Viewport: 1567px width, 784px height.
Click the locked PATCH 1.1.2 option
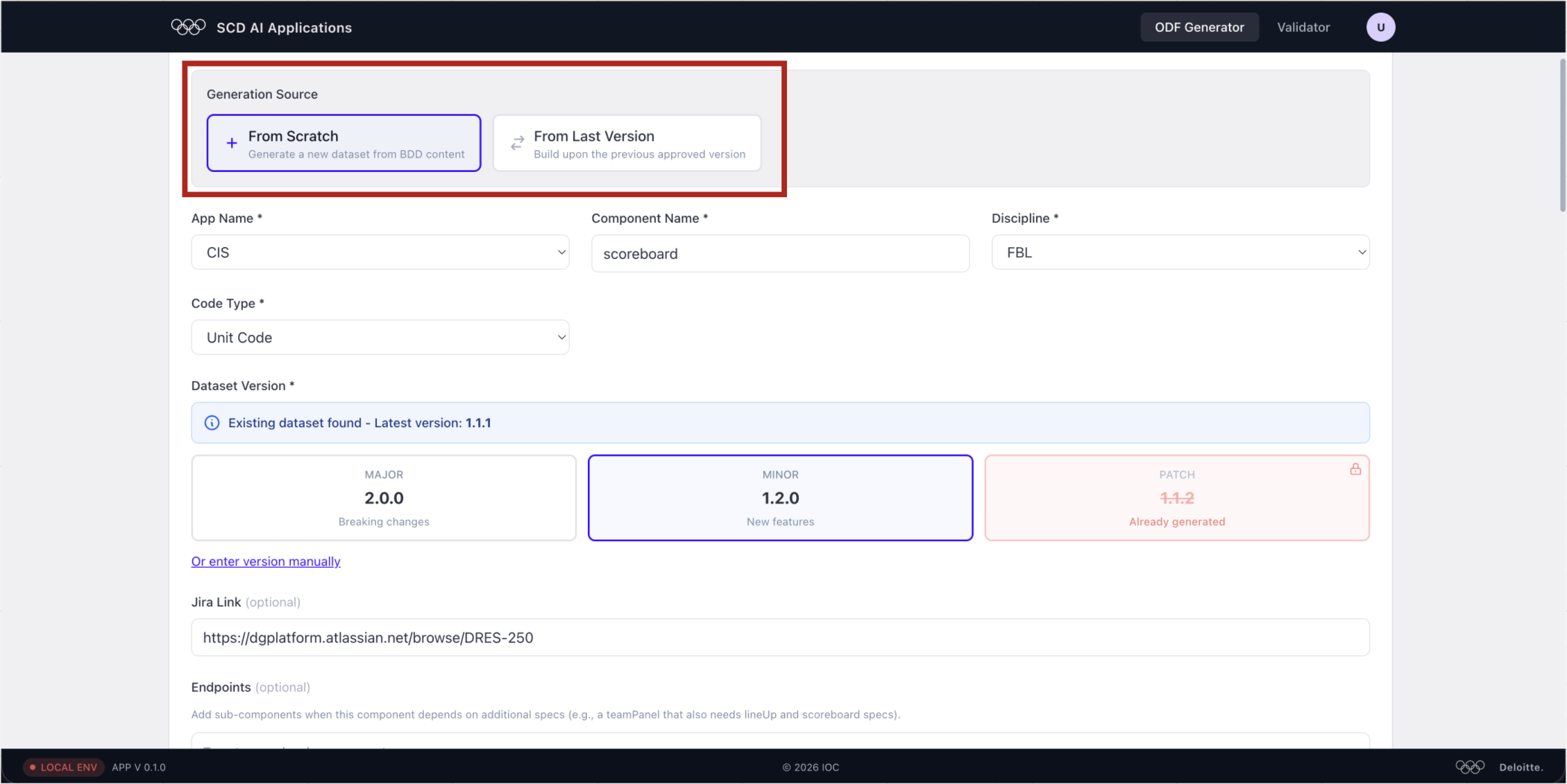1177,497
